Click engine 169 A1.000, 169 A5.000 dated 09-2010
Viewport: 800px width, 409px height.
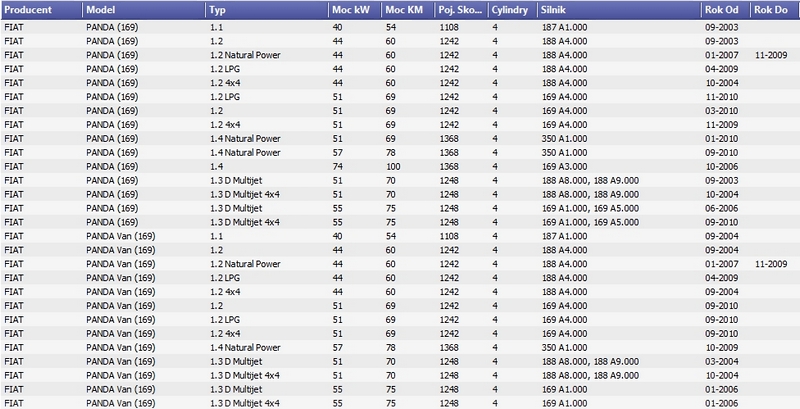tap(590, 222)
